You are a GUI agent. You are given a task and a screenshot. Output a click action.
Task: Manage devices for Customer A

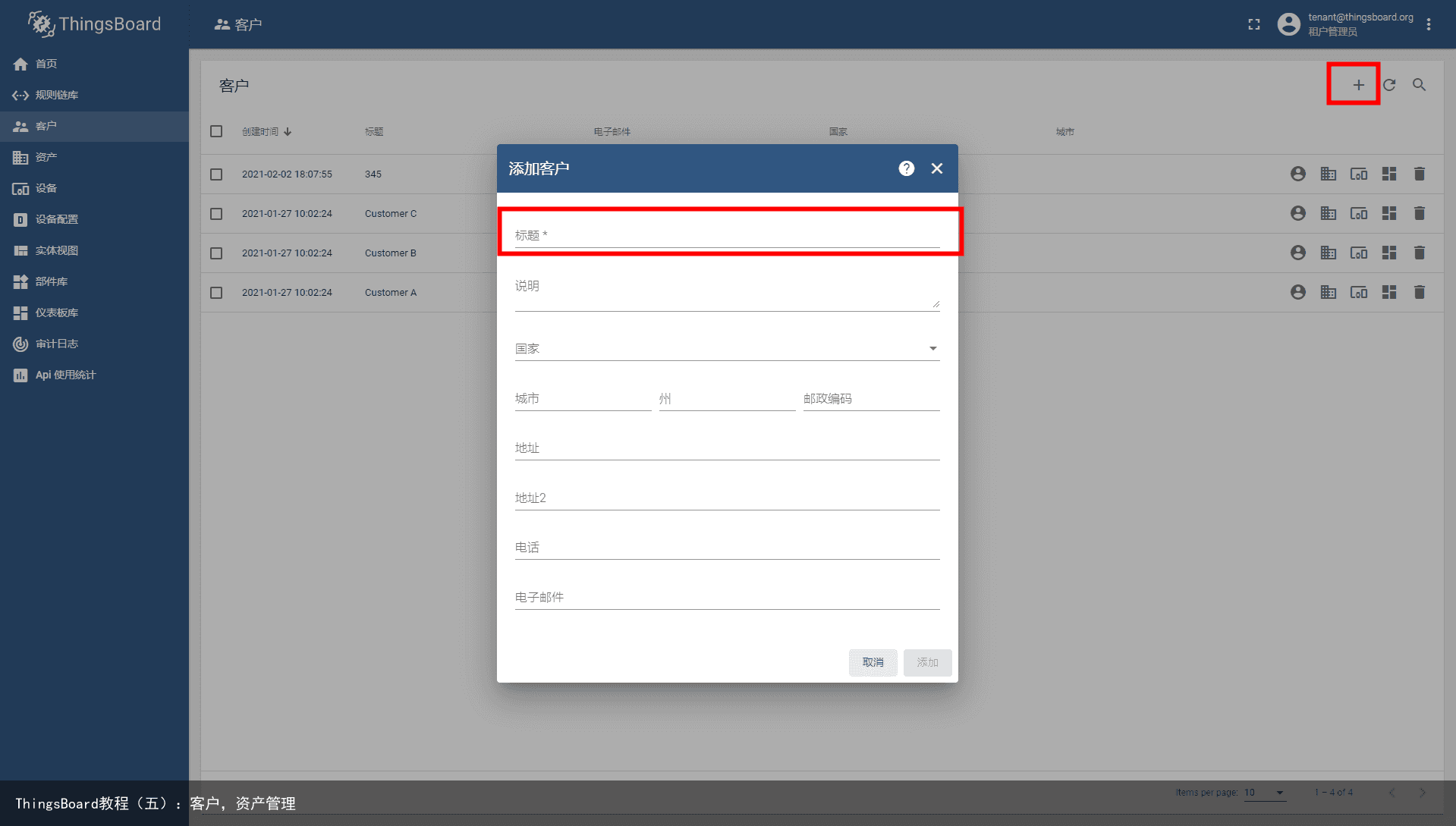[x=1359, y=292]
